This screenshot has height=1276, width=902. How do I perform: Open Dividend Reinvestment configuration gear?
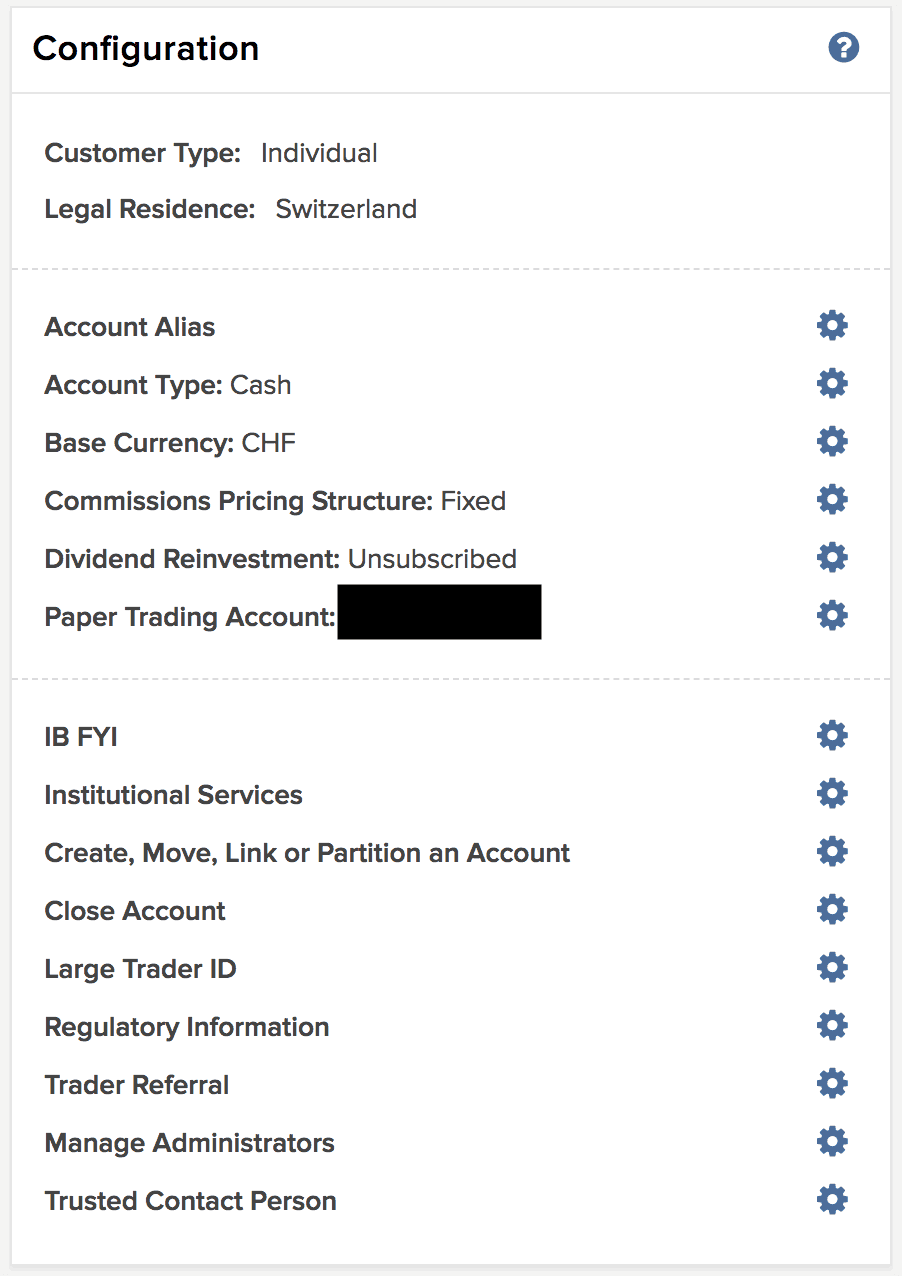click(832, 557)
